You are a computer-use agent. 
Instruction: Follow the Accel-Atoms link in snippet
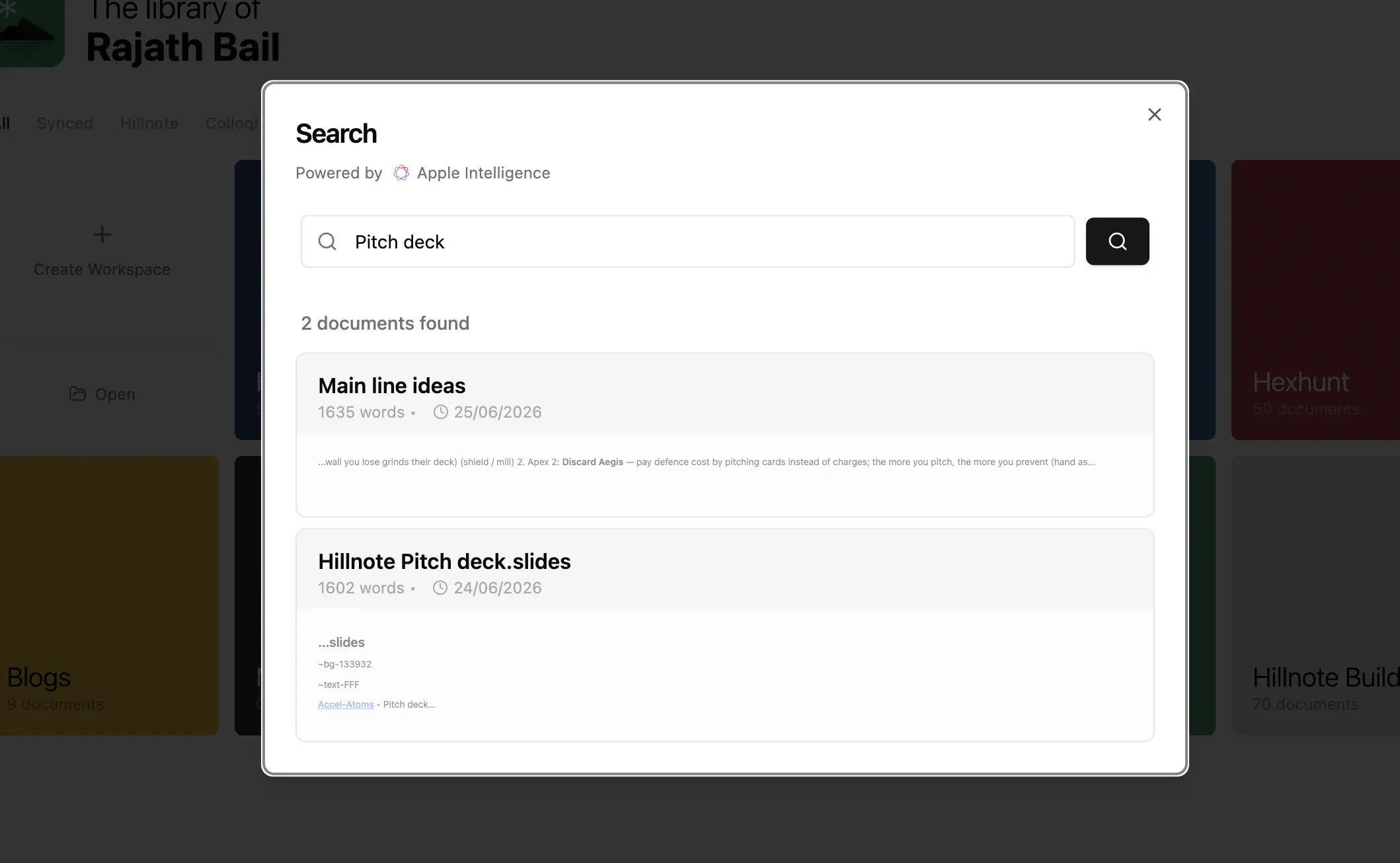point(346,704)
